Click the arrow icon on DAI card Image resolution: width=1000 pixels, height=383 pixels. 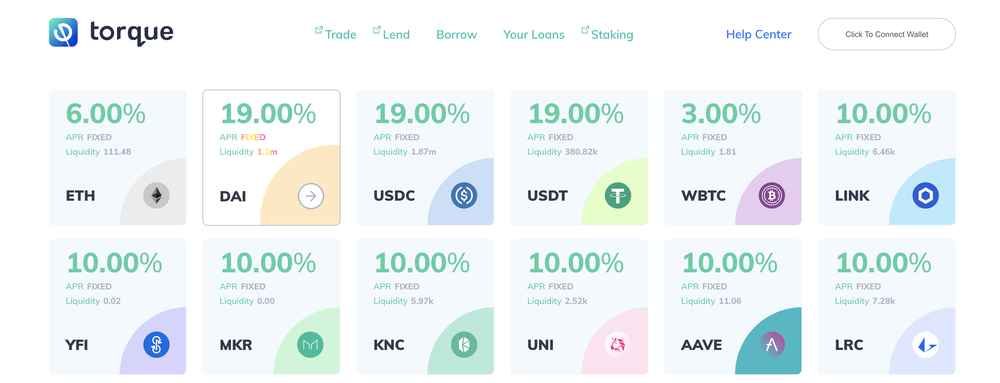(311, 196)
